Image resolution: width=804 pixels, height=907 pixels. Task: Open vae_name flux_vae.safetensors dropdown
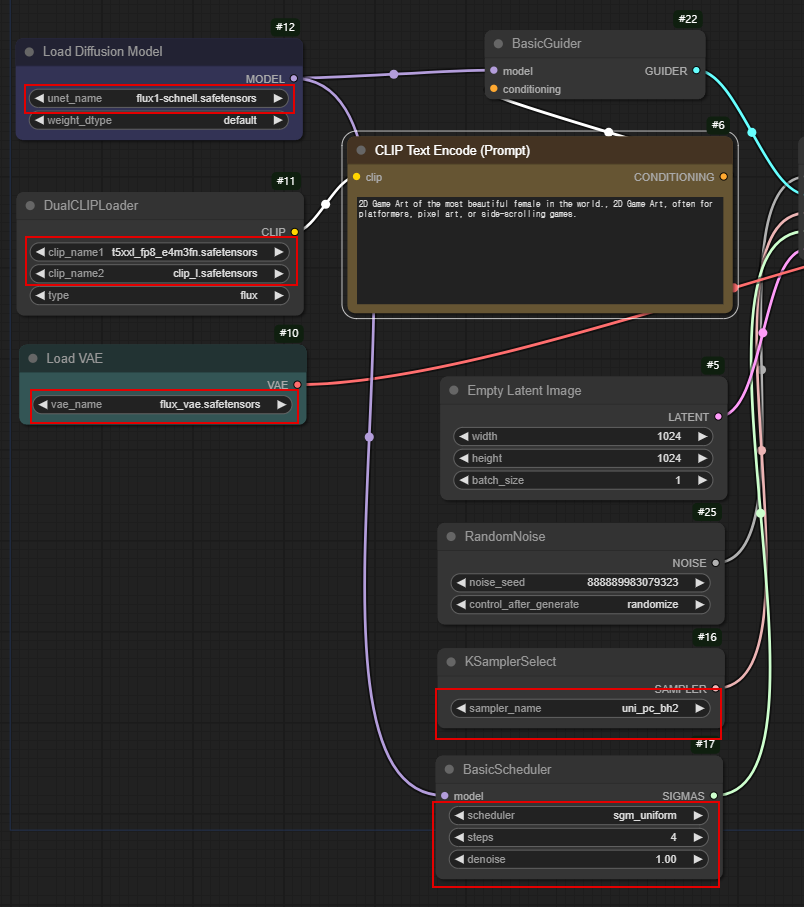[x=162, y=404]
